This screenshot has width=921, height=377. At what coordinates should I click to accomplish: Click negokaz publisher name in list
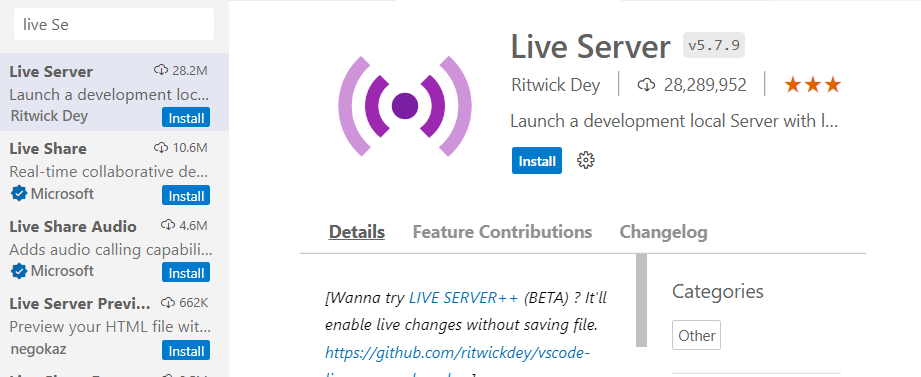click(x=38, y=349)
